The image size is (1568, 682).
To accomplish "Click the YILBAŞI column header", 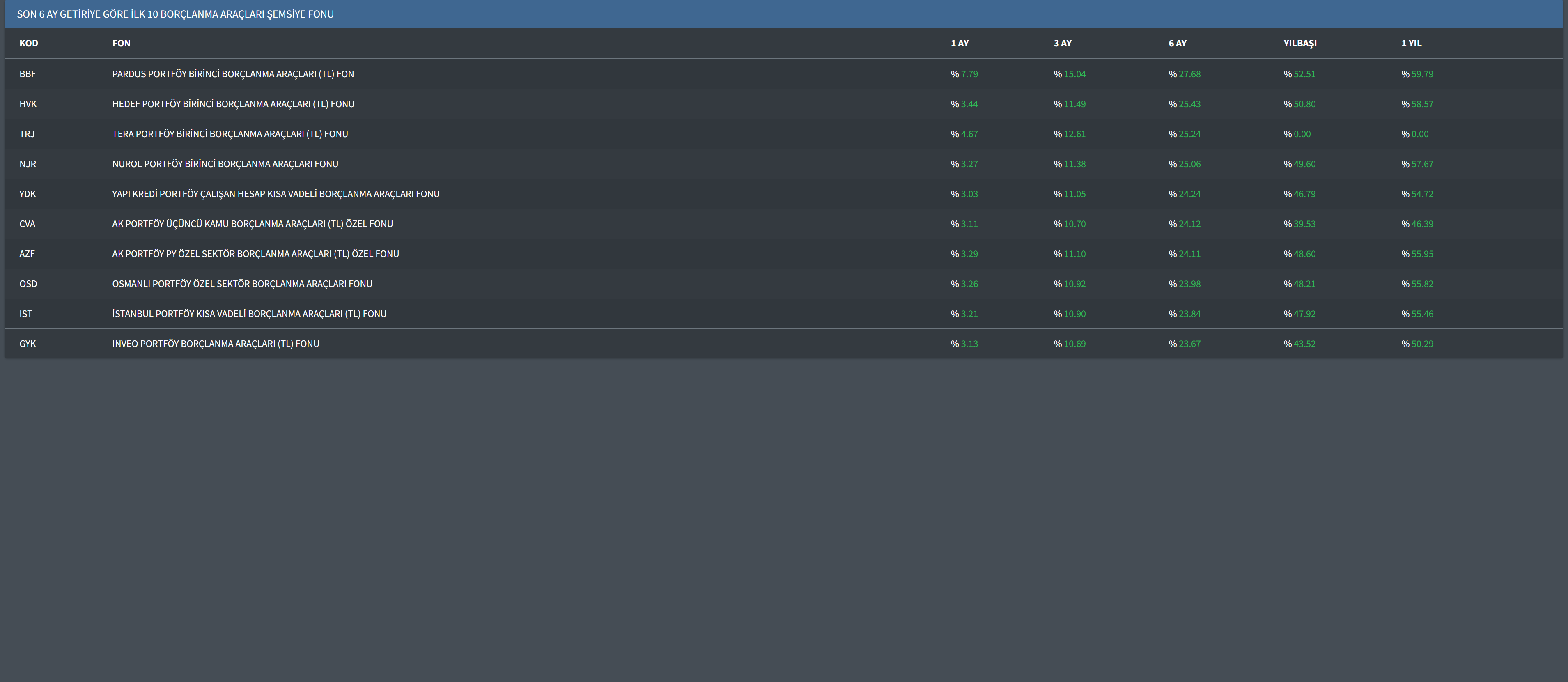I will tap(1299, 43).
